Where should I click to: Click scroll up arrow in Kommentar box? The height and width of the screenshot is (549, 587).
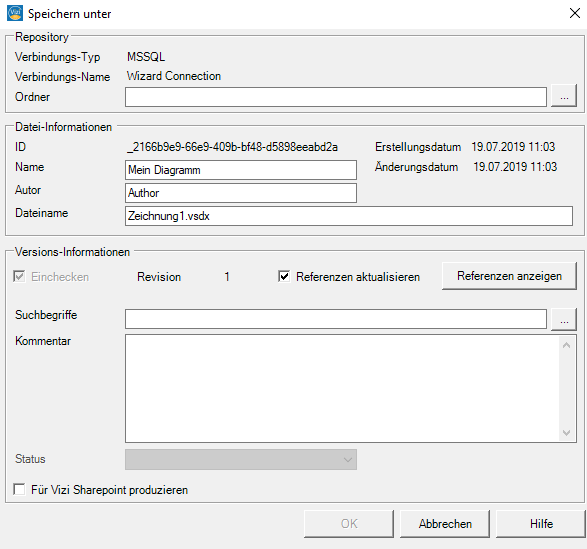tap(566, 345)
